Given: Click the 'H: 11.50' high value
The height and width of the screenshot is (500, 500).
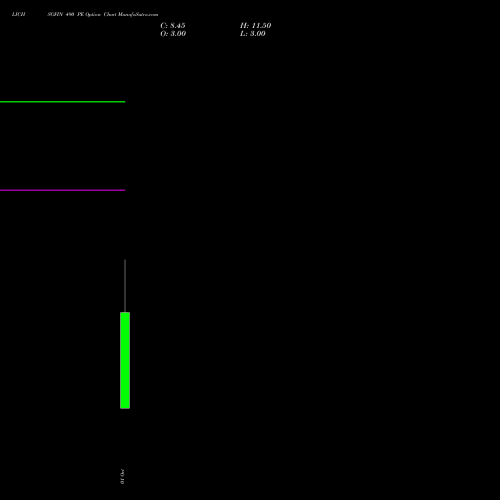Looking at the screenshot, I should point(255,26).
